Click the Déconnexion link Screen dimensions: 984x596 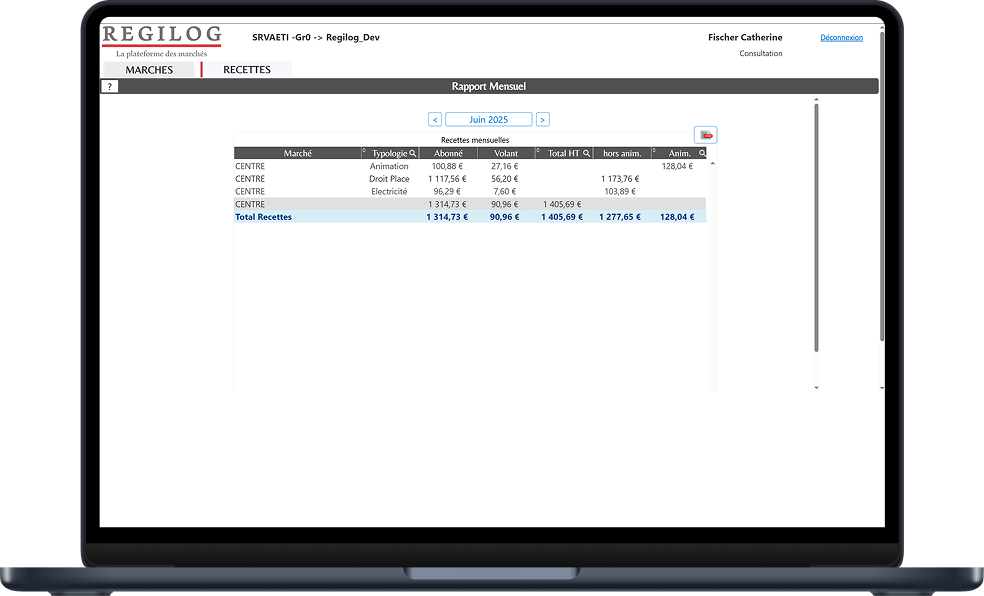841,38
